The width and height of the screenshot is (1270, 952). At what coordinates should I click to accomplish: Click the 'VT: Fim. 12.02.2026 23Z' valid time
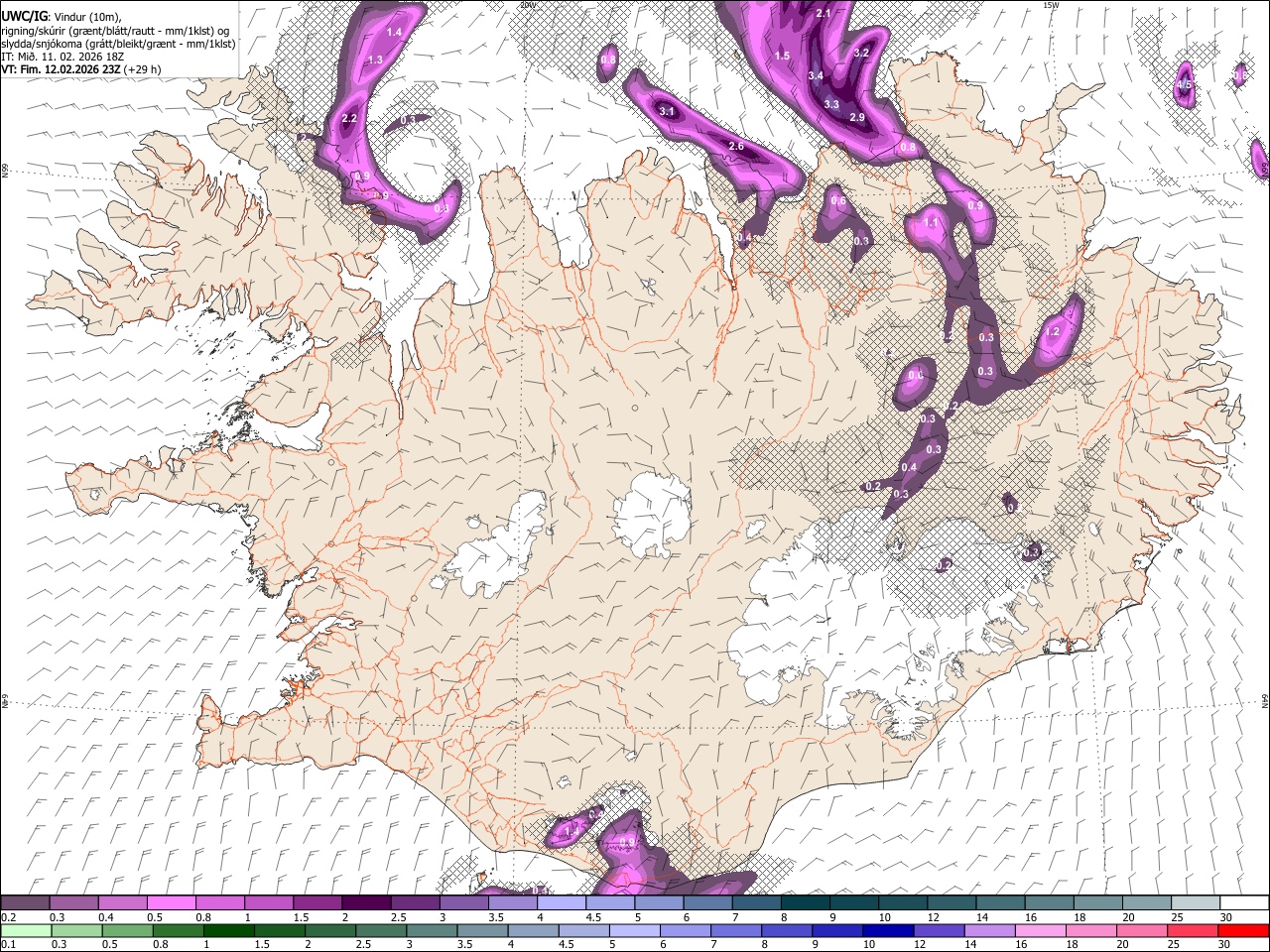[62, 69]
